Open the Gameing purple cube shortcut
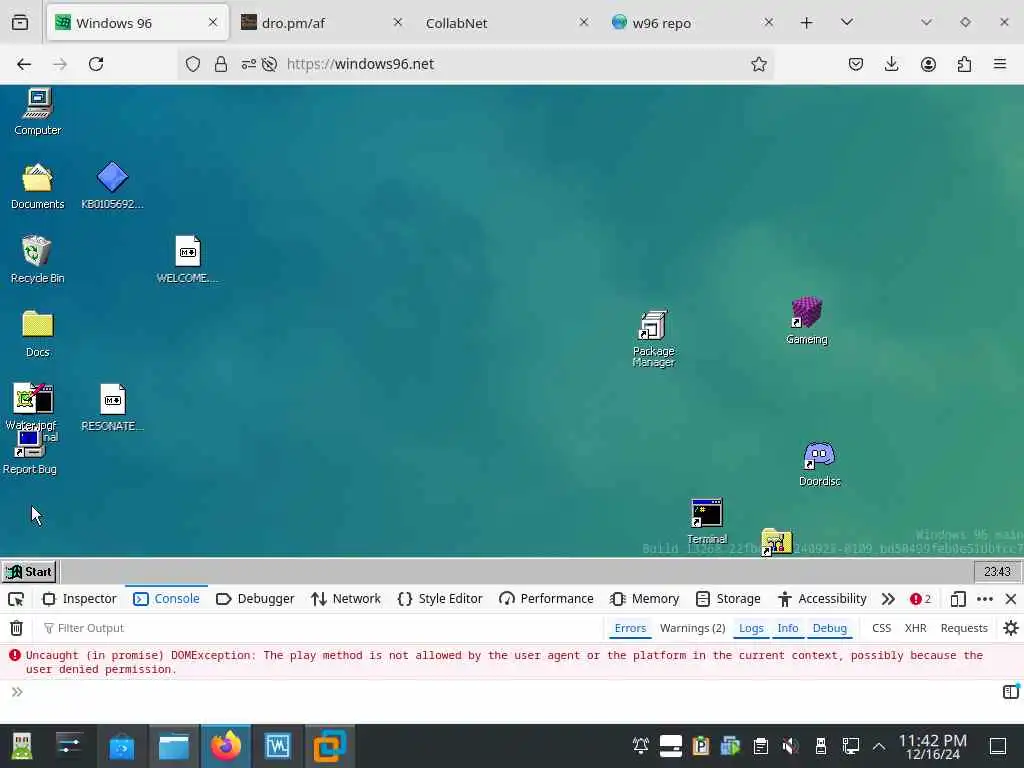 point(807,321)
